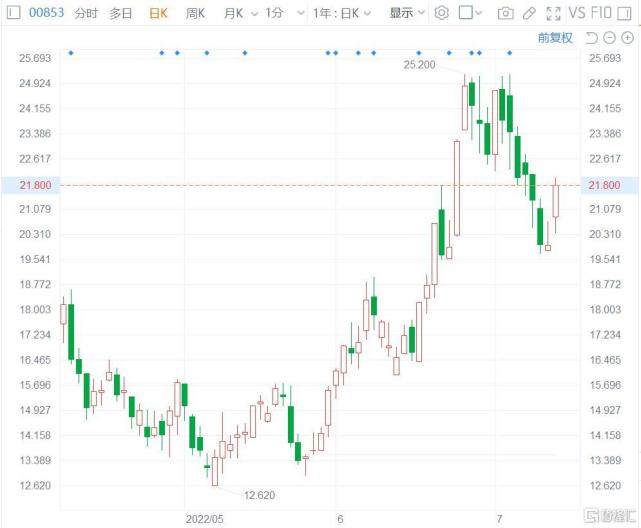Image resolution: width=641 pixels, height=528 pixels.
Task: Open the VS compare function
Action: coord(577,13)
